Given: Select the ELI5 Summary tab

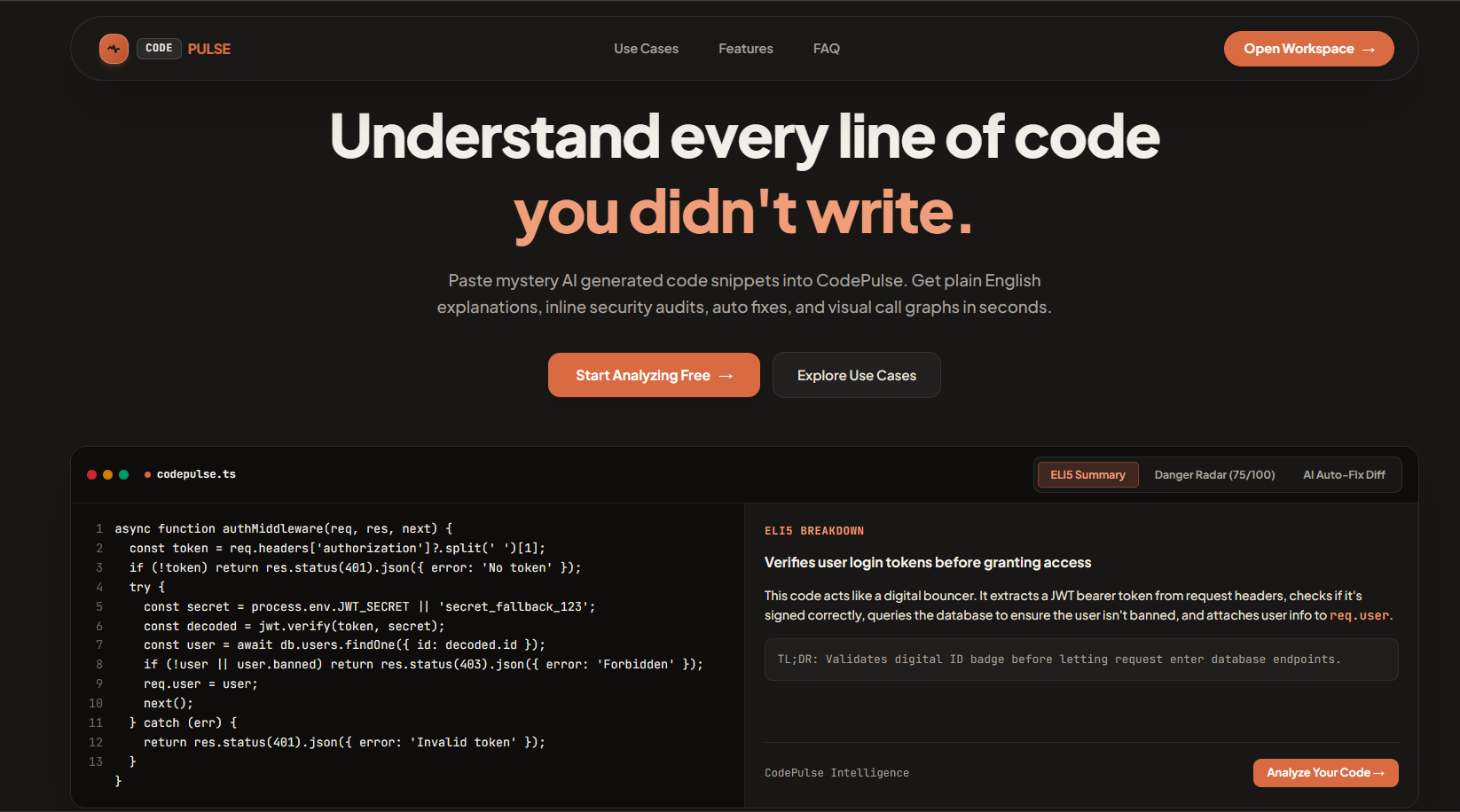Looking at the screenshot, I should pyautogui.click(x=1087, y=475).
